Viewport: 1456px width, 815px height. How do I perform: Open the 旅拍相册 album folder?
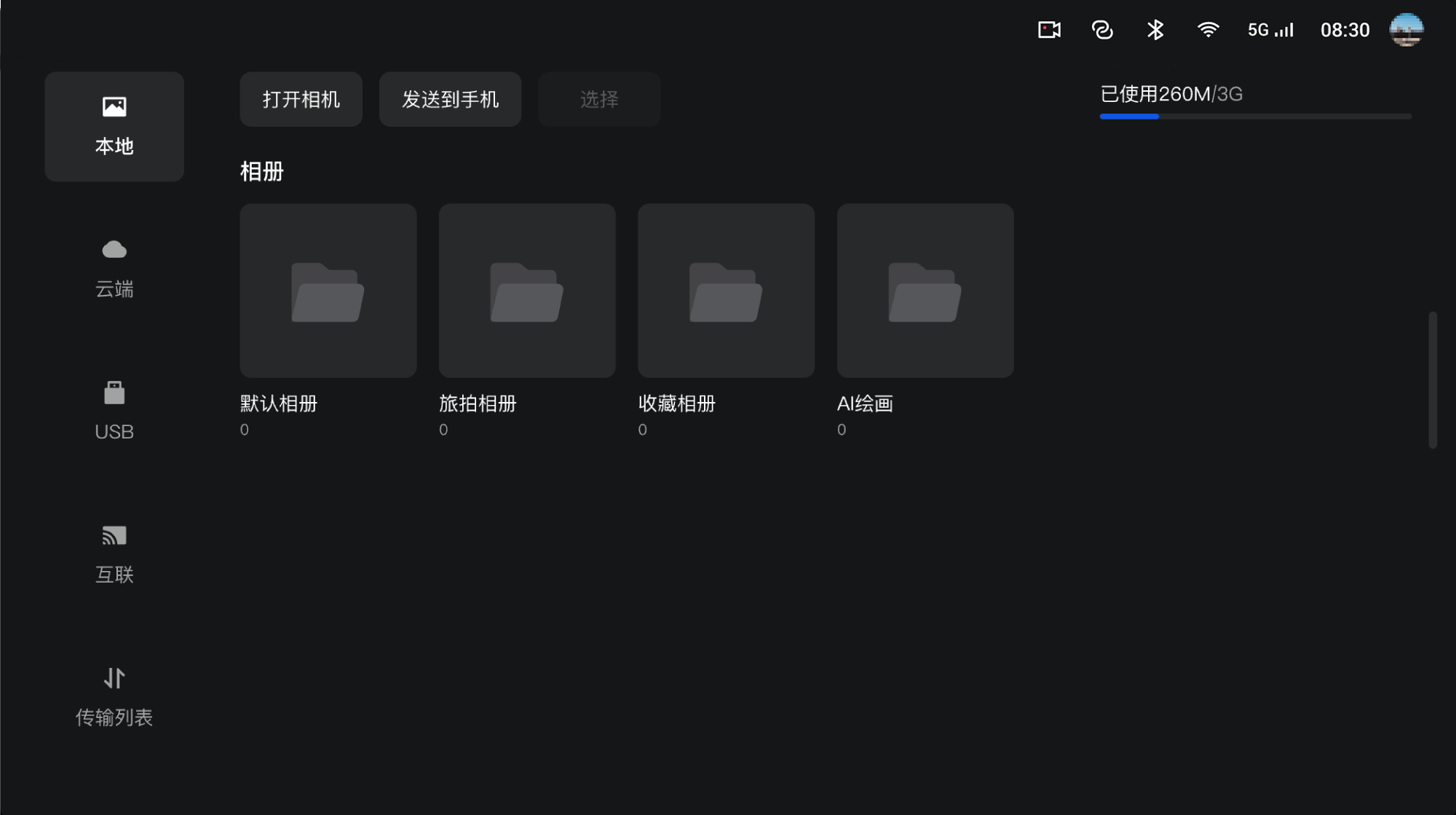(527, 291)
